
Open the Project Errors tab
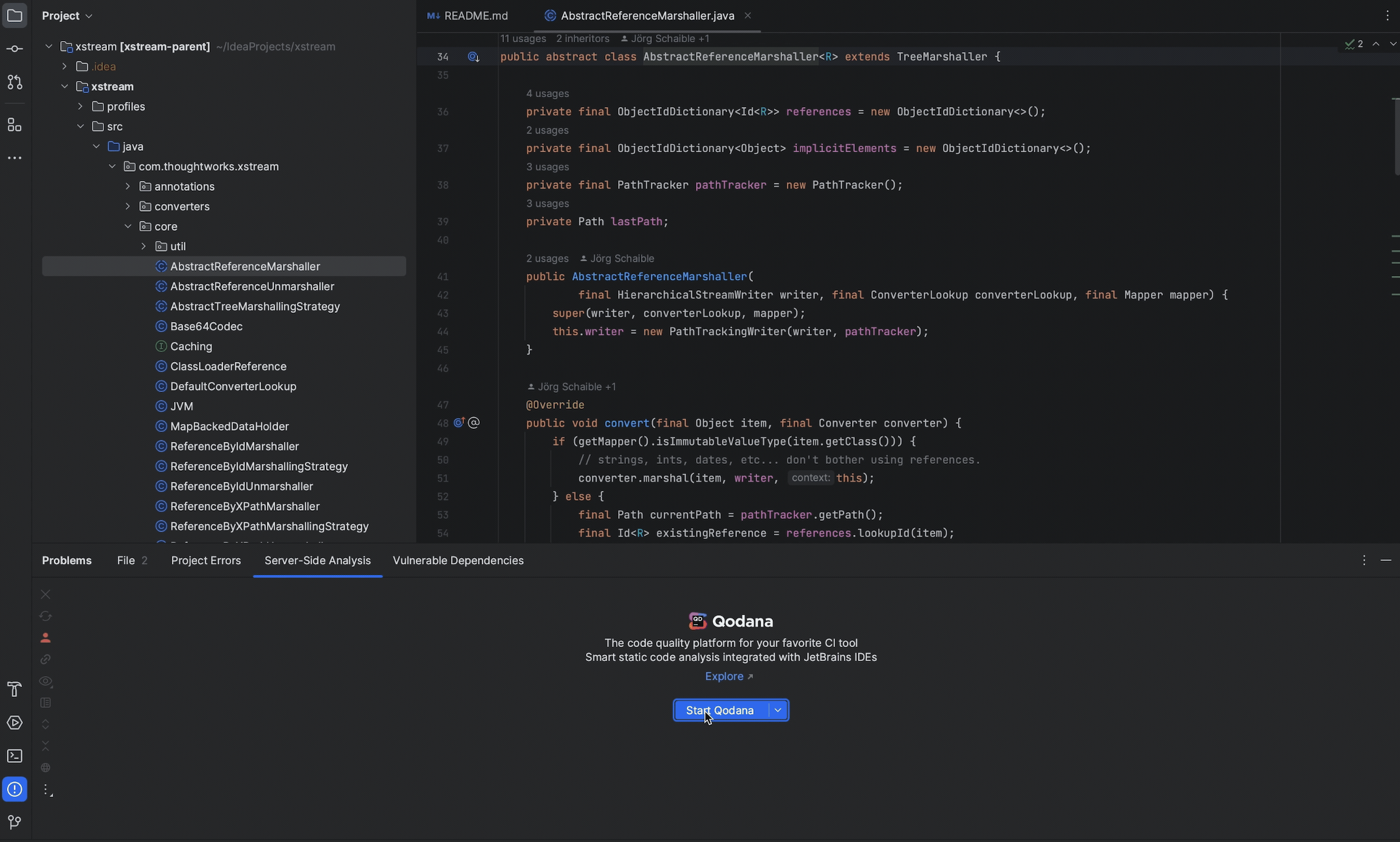[206, 560]
